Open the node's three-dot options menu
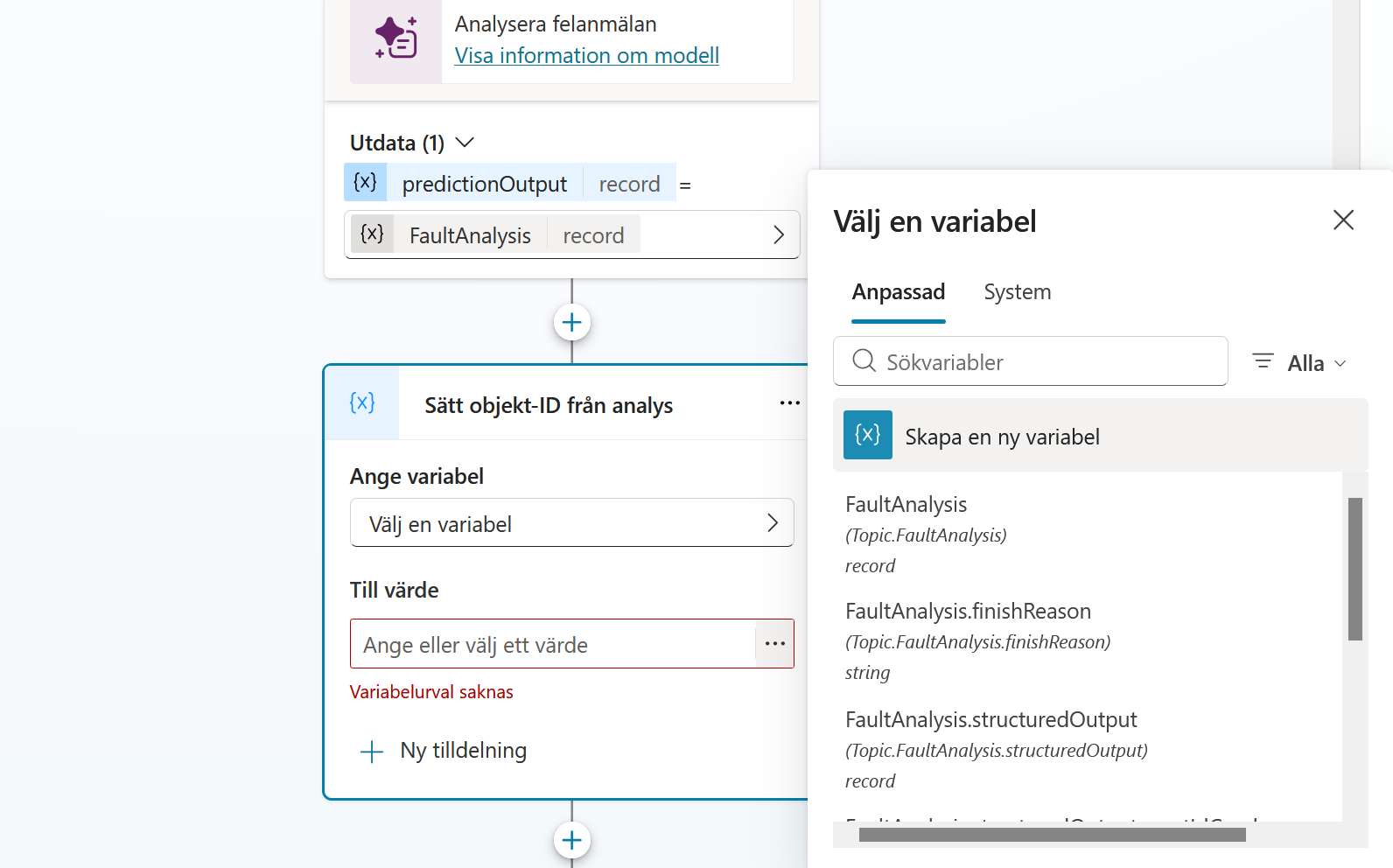Image resolution: width=1393 pixels, height=868 pixels. [789, 403]
